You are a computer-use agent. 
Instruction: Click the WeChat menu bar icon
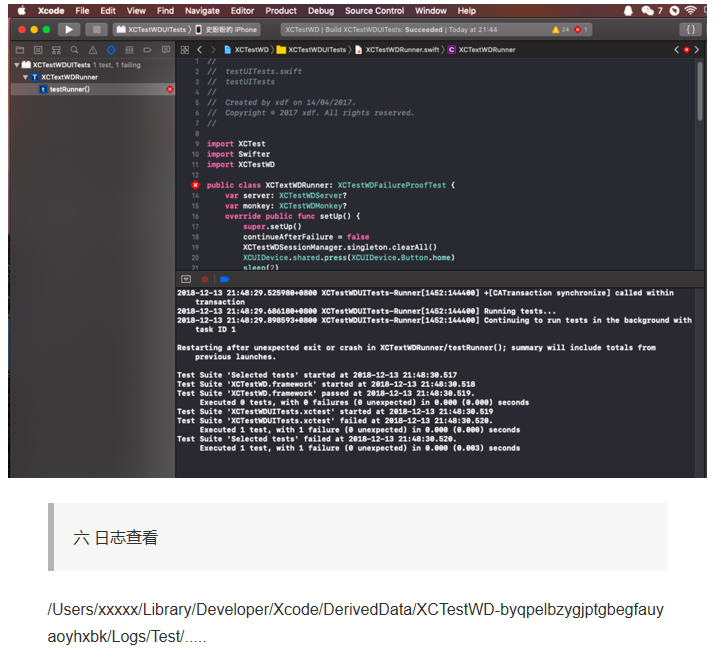pos(647,11)
